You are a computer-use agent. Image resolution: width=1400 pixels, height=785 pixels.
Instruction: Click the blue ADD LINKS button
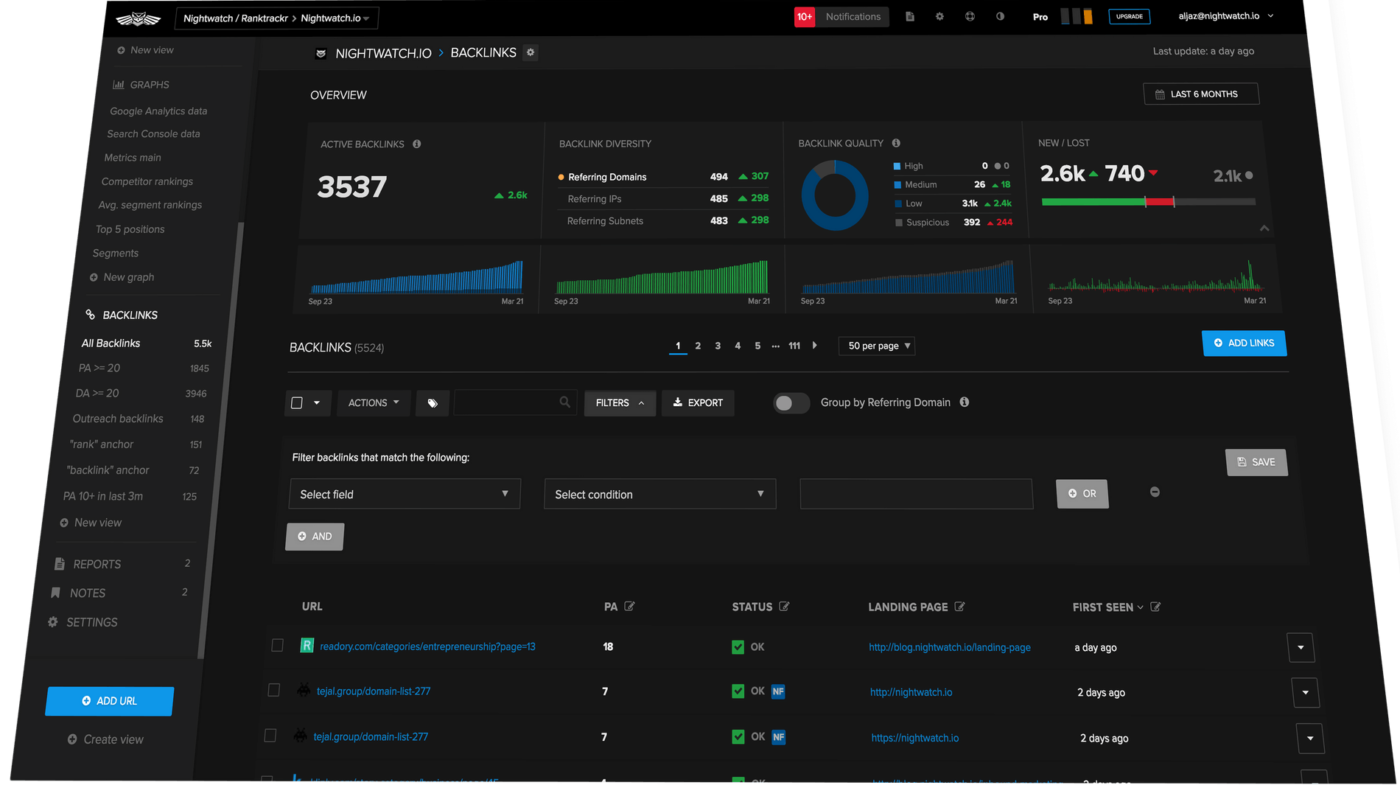click(x=1244, y=343)
